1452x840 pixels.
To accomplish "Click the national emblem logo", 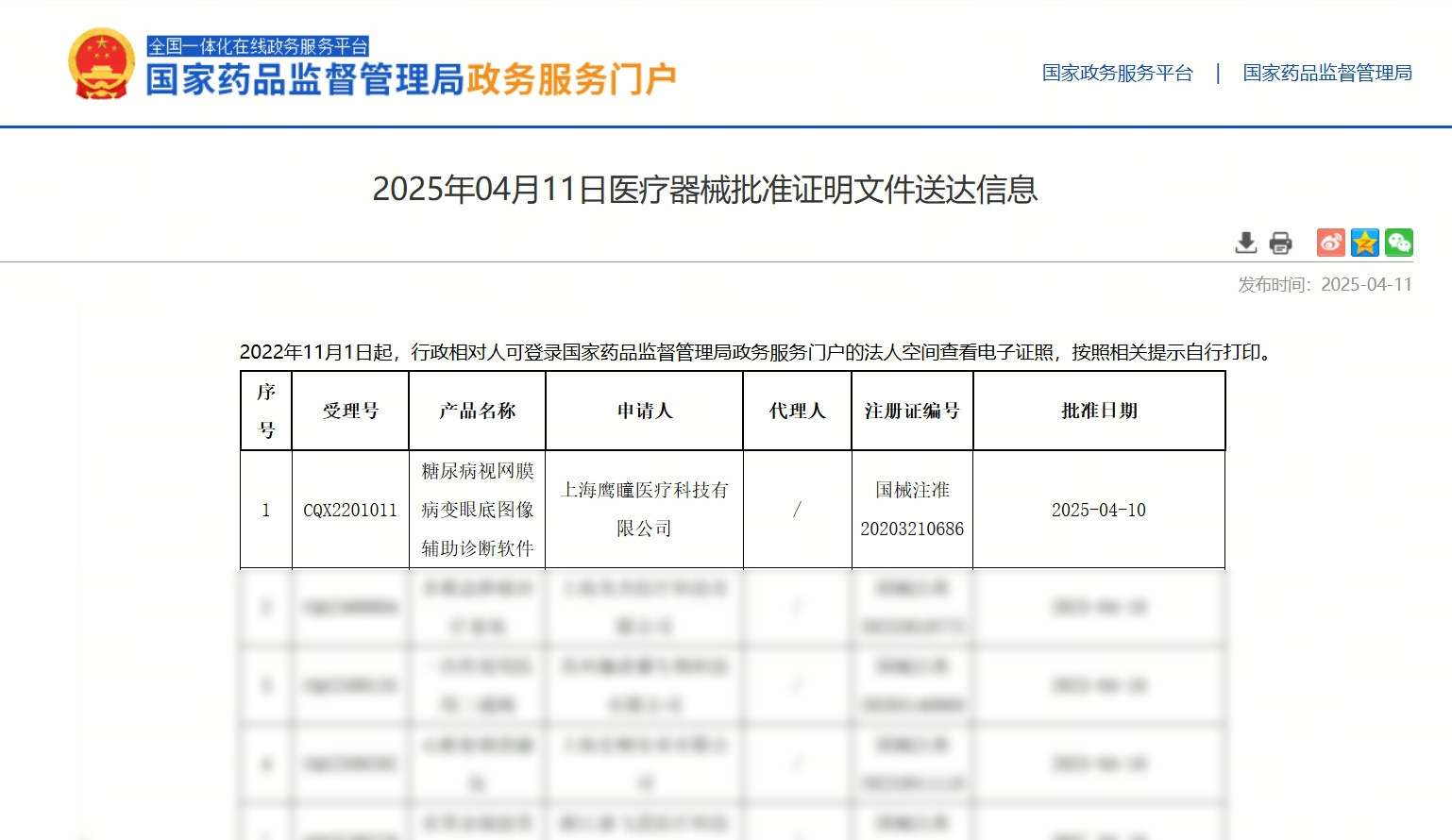I will coord(101,64).
